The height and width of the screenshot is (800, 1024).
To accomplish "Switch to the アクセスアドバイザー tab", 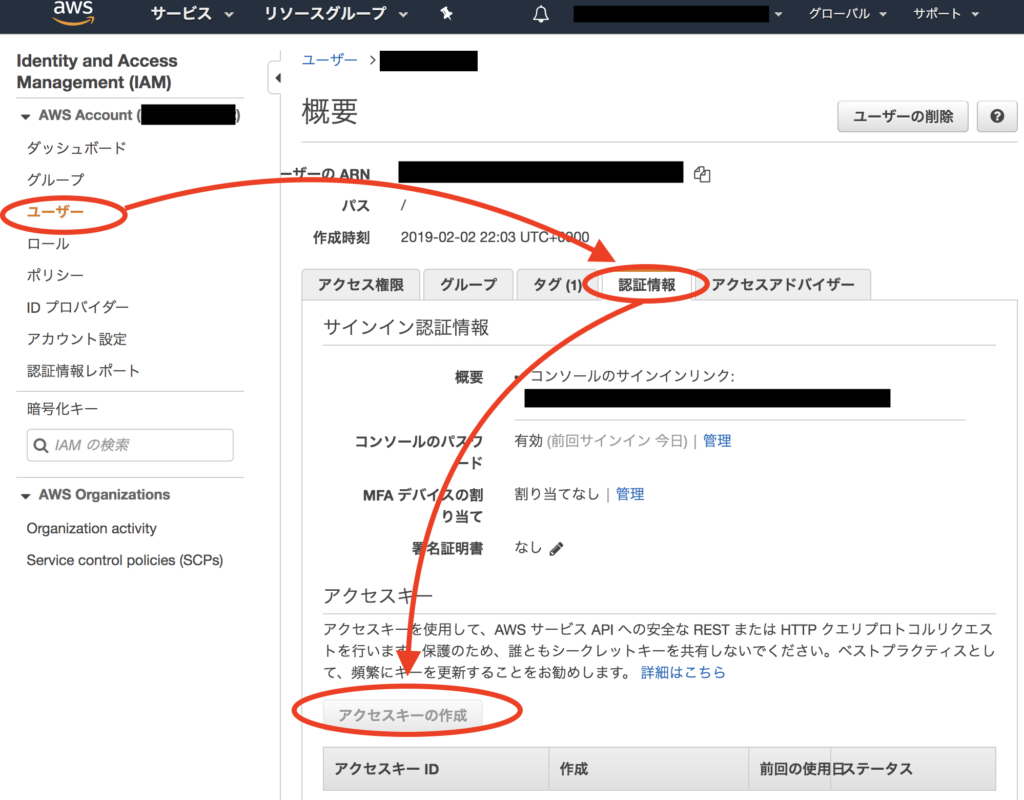I will click(x=782, y=285).
